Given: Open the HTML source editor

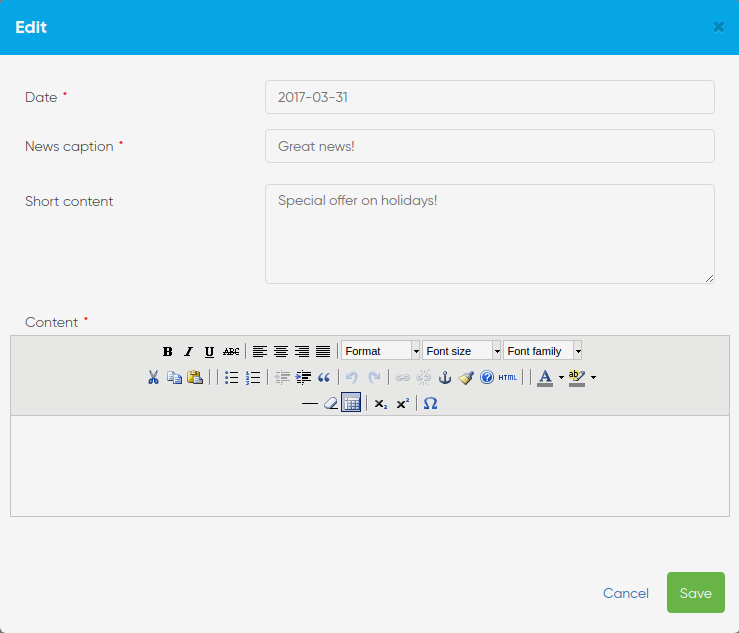Looking at the screenshot, I should (508, 377).
